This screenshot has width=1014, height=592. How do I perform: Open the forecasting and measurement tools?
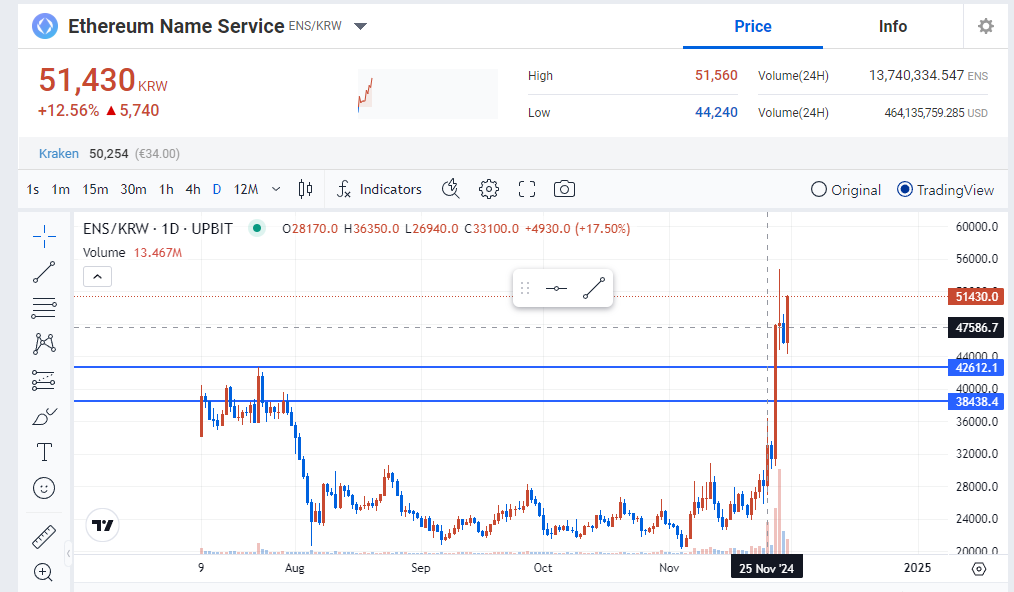point(44,380)
